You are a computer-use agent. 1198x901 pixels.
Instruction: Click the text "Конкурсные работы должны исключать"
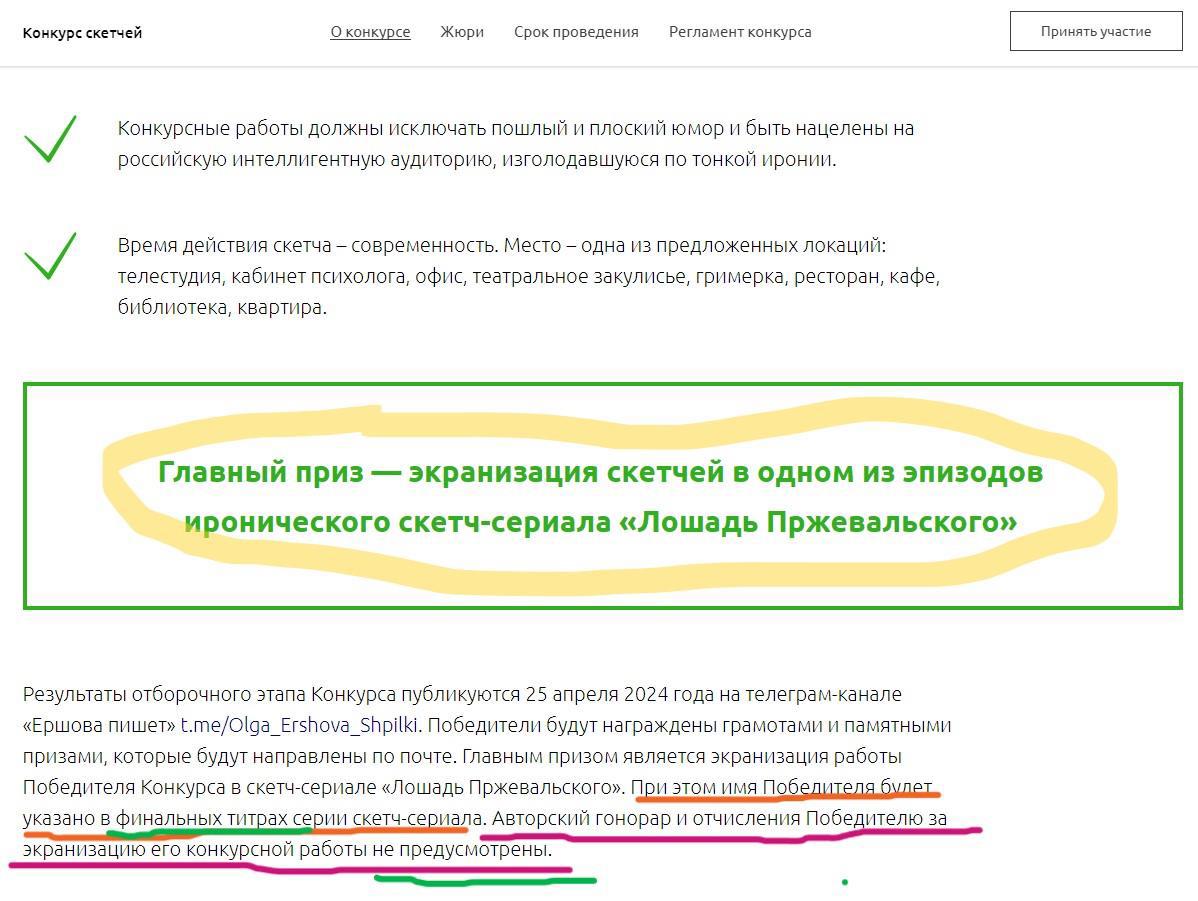[302, 128]
